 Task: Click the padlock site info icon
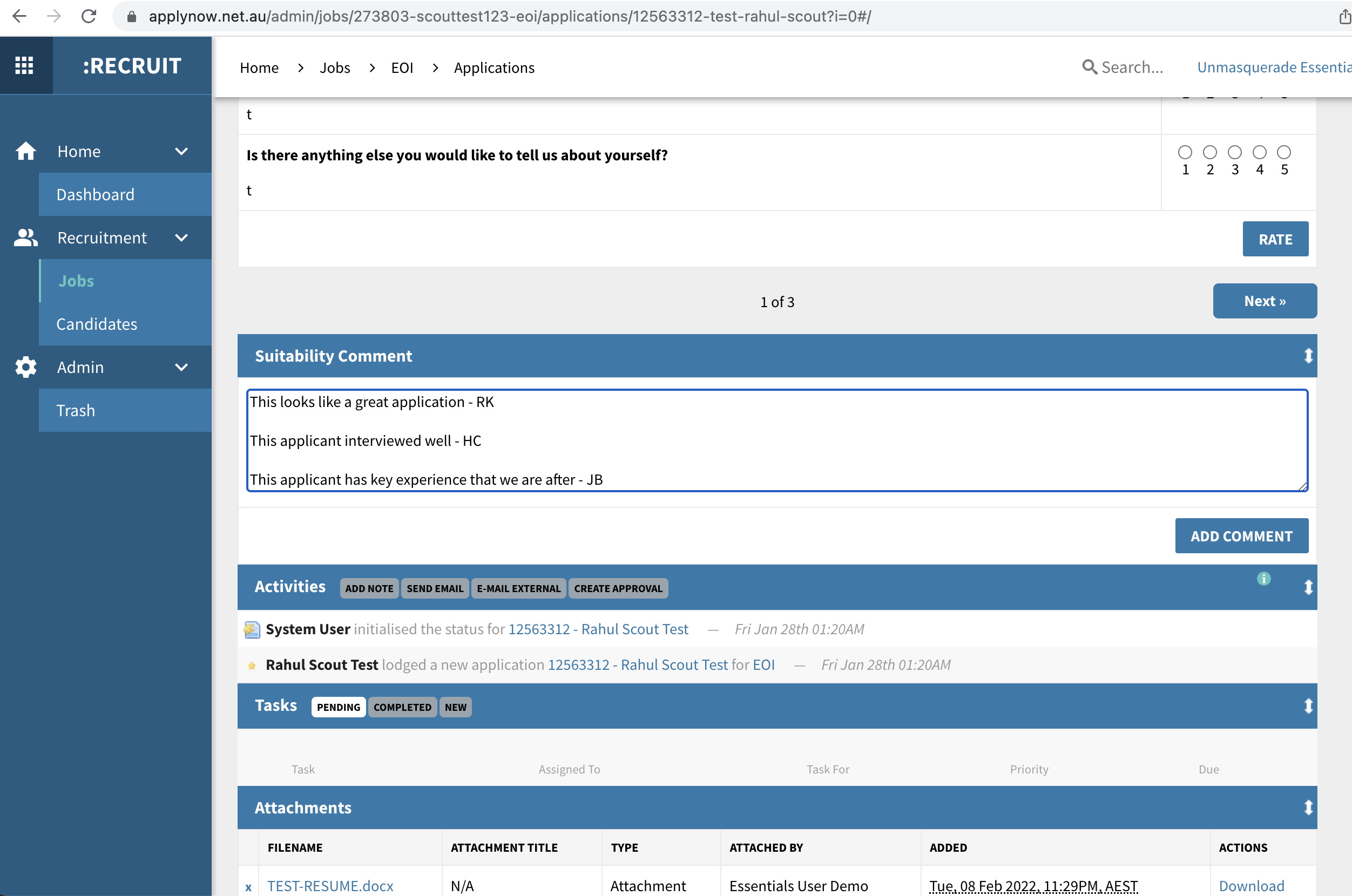(x=132, y=17)
